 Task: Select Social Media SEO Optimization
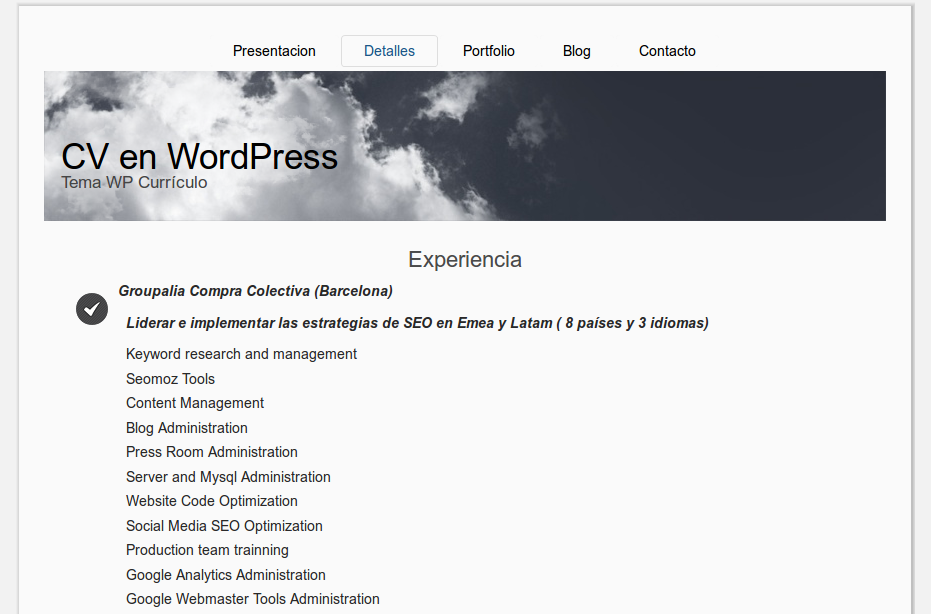pos(224,526)
